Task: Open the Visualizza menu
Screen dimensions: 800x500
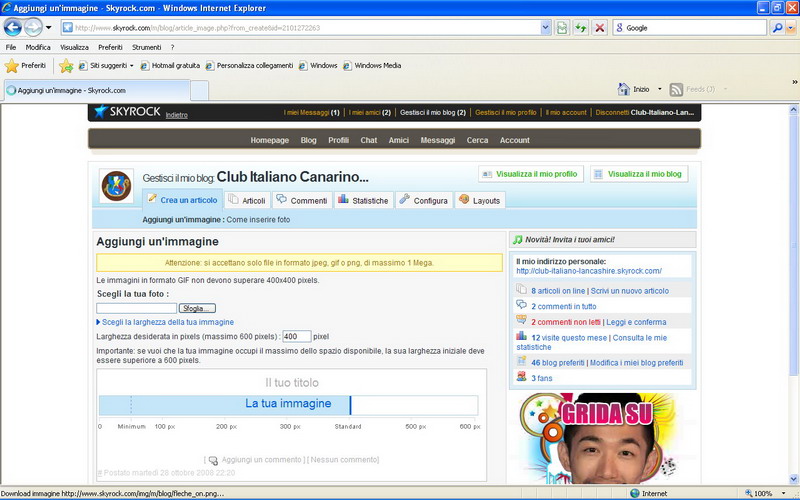Action: [74, 47]
